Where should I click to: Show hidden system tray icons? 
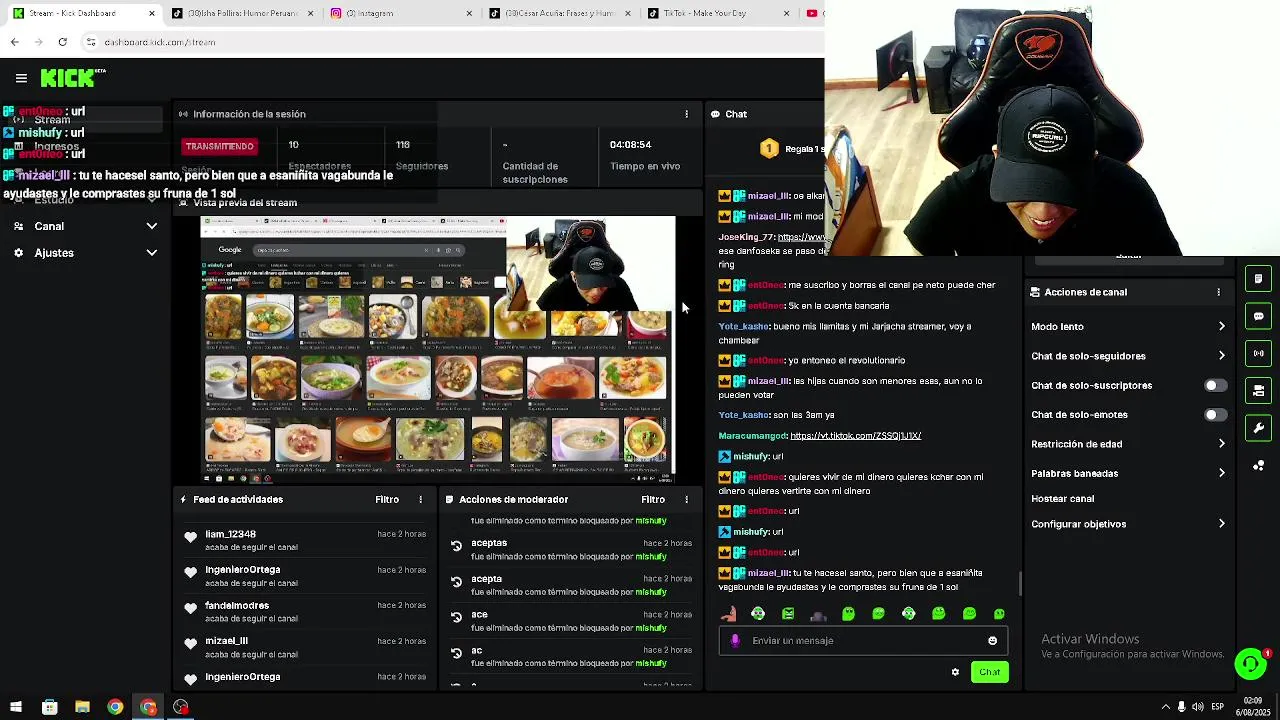[x=1165, y=707]
